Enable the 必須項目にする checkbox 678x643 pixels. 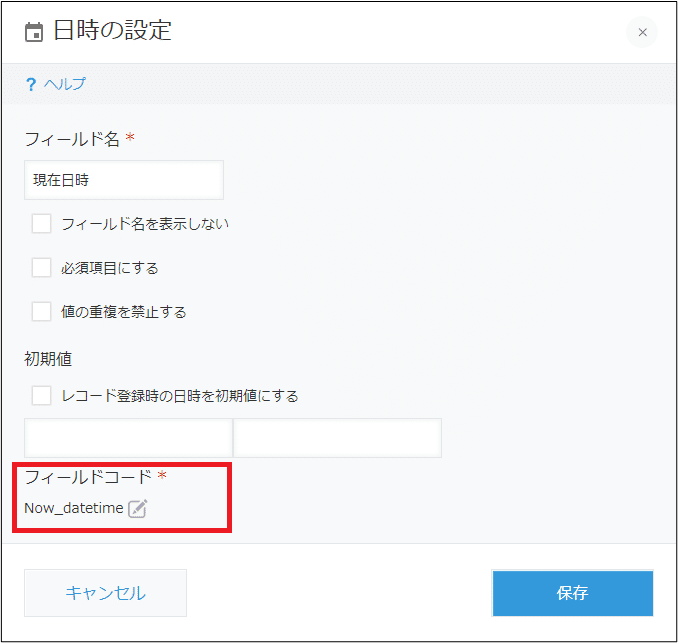pyautogui.click(x=42, y=268)
